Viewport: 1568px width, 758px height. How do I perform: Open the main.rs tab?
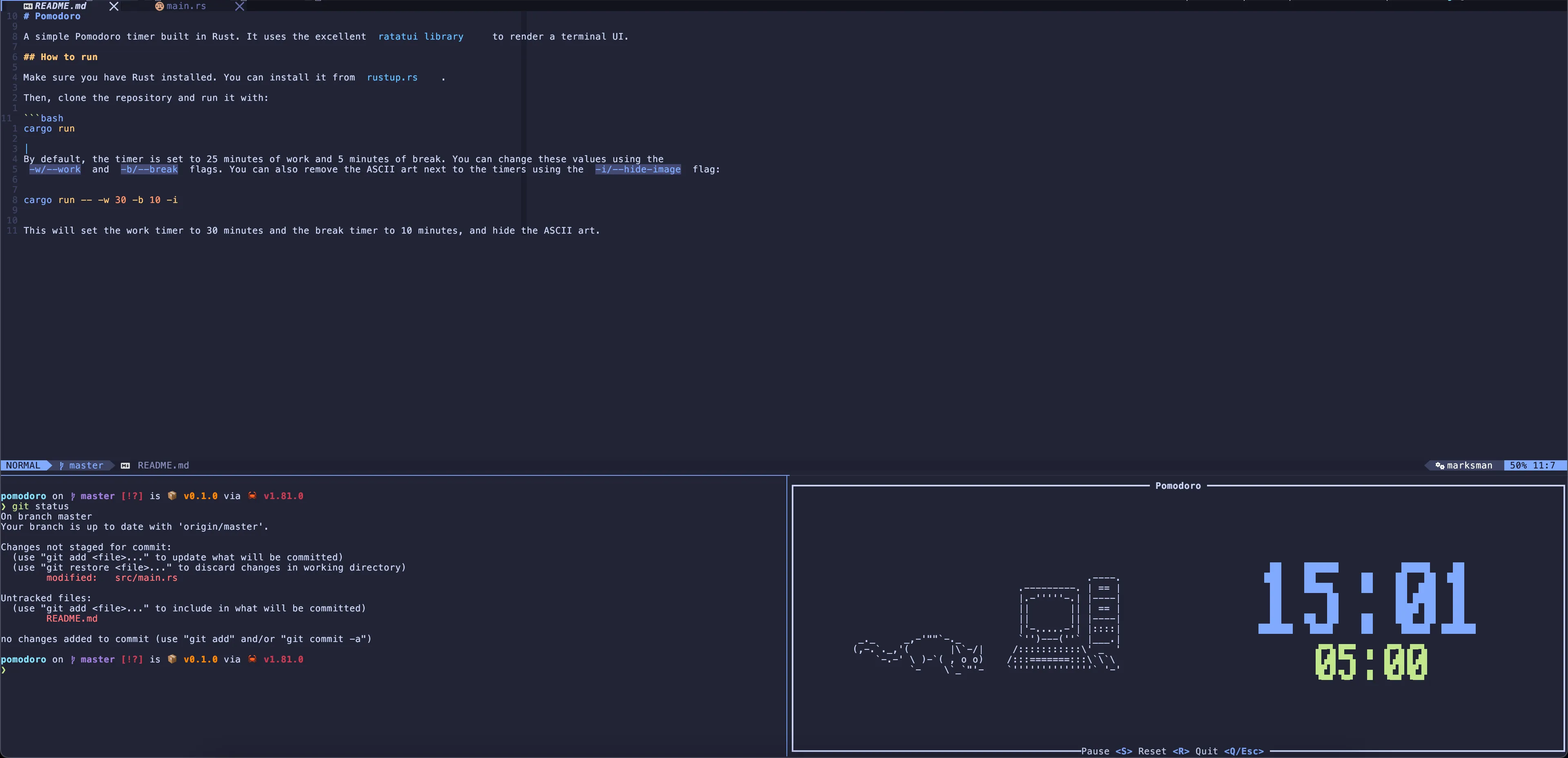pyautogui.click(x=186, y=6)
